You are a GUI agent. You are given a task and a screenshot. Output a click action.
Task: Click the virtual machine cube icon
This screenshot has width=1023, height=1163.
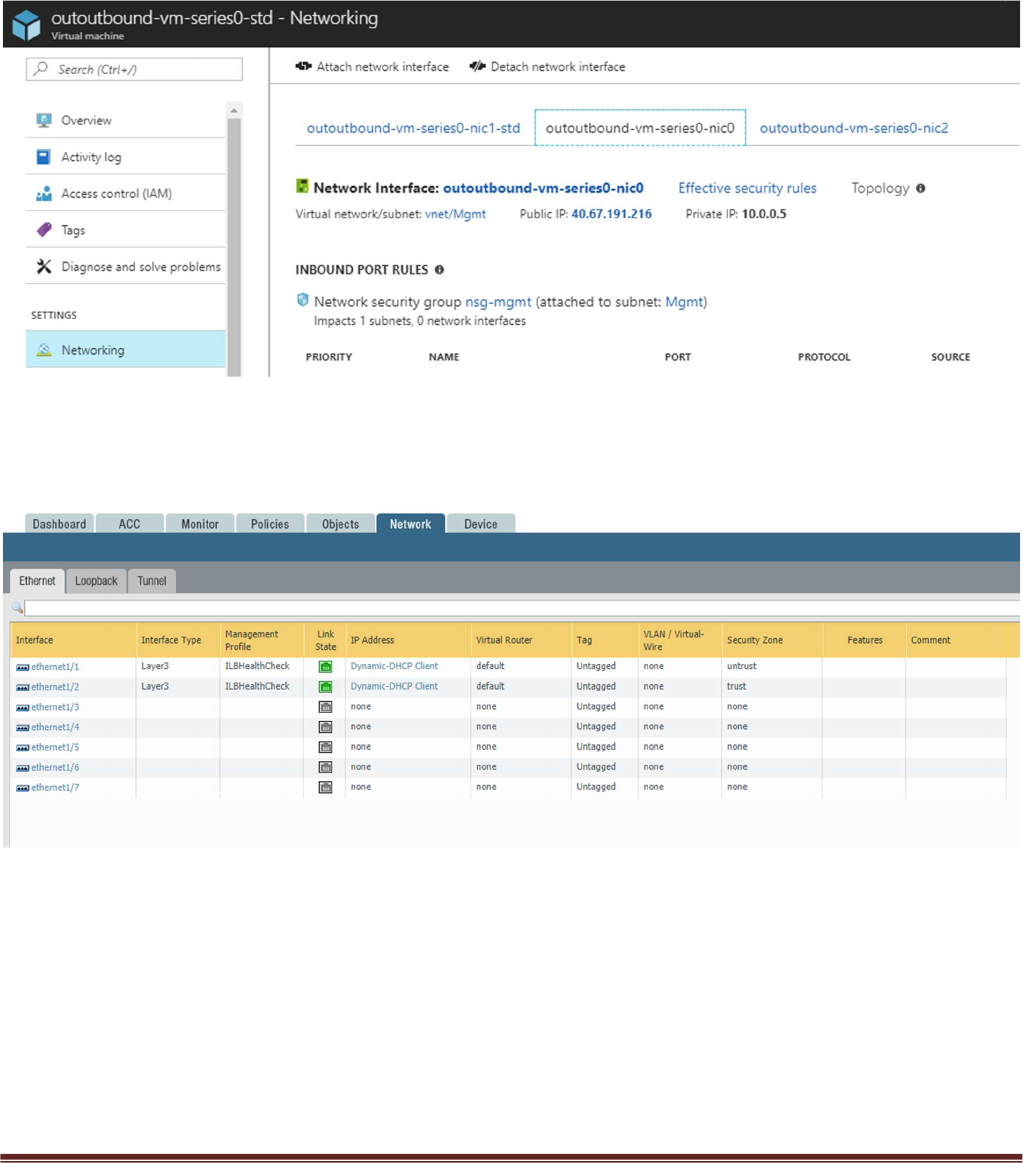27,24
